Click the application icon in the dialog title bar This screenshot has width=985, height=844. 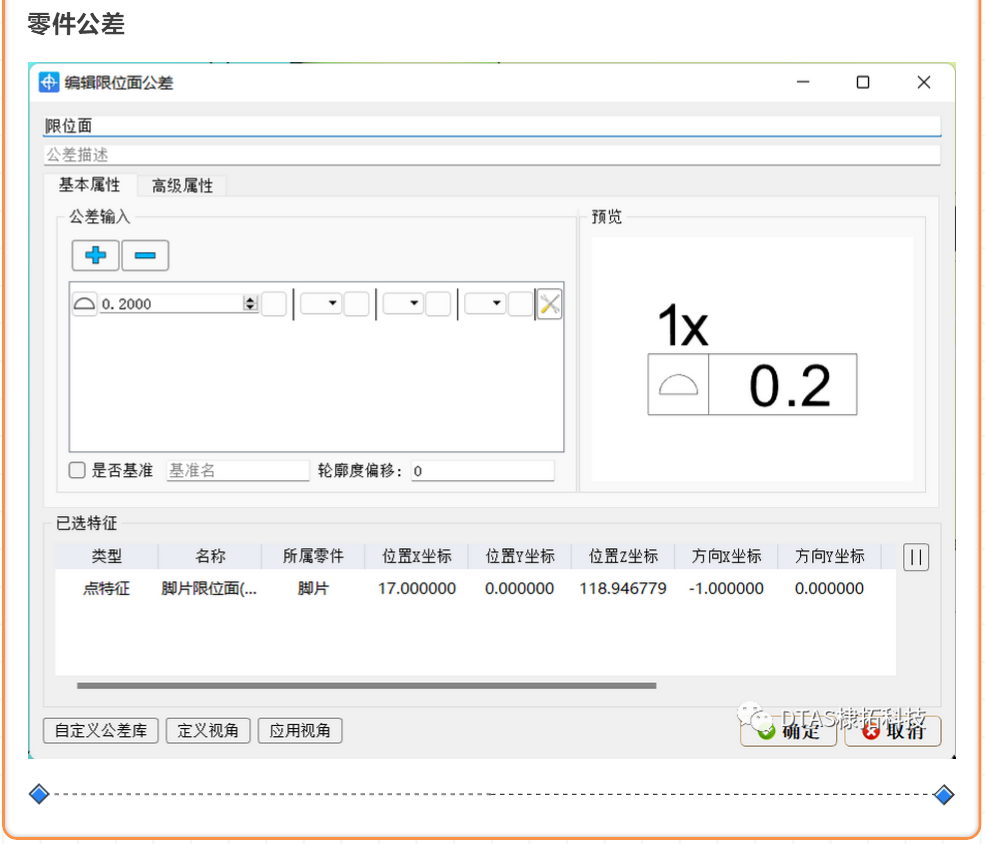click(x=49, y=82)
